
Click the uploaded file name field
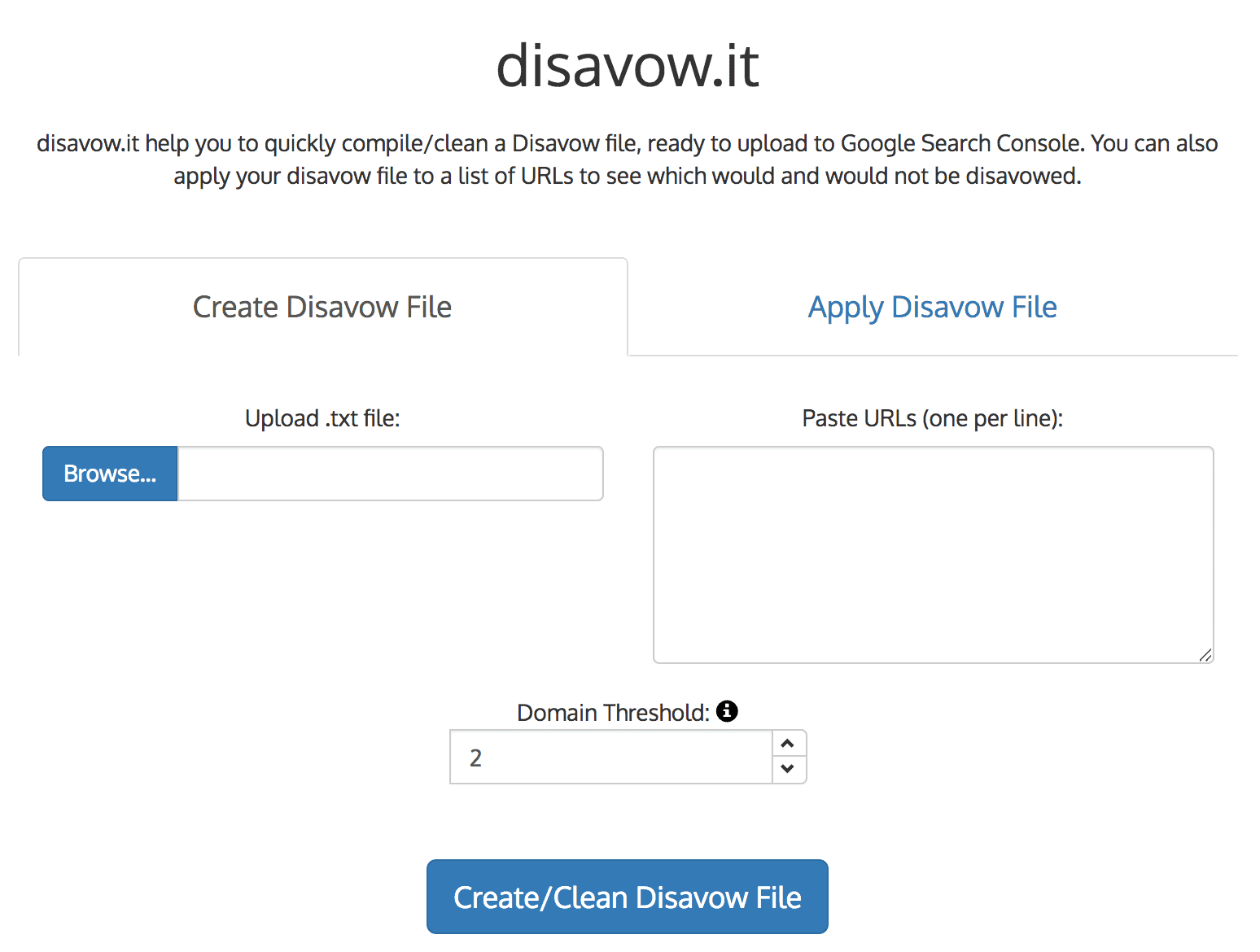(391, 474)
